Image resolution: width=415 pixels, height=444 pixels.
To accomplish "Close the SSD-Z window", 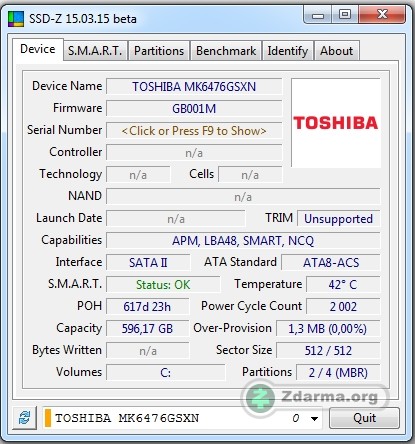I will tap(382, 15).
